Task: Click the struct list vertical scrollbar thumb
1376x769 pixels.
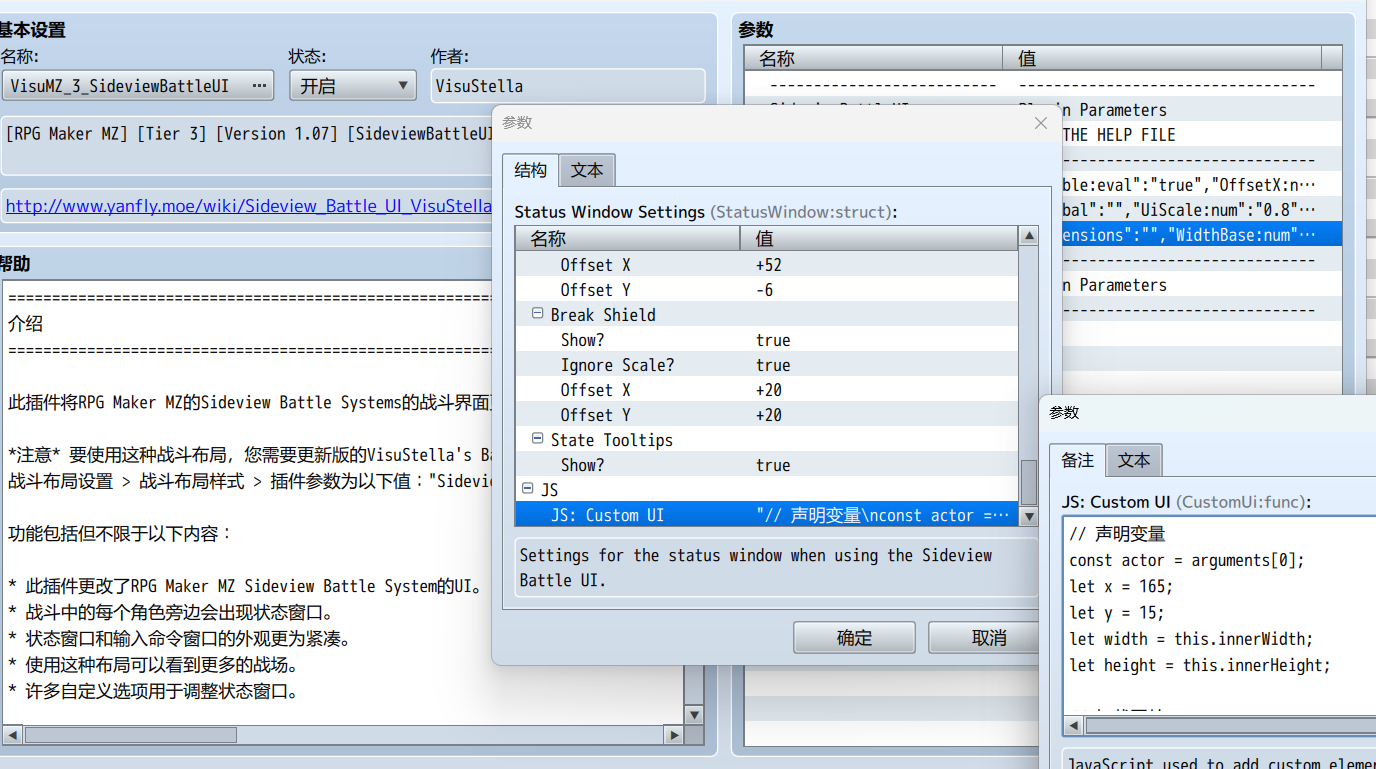Action: click(x=1028, y=482)
